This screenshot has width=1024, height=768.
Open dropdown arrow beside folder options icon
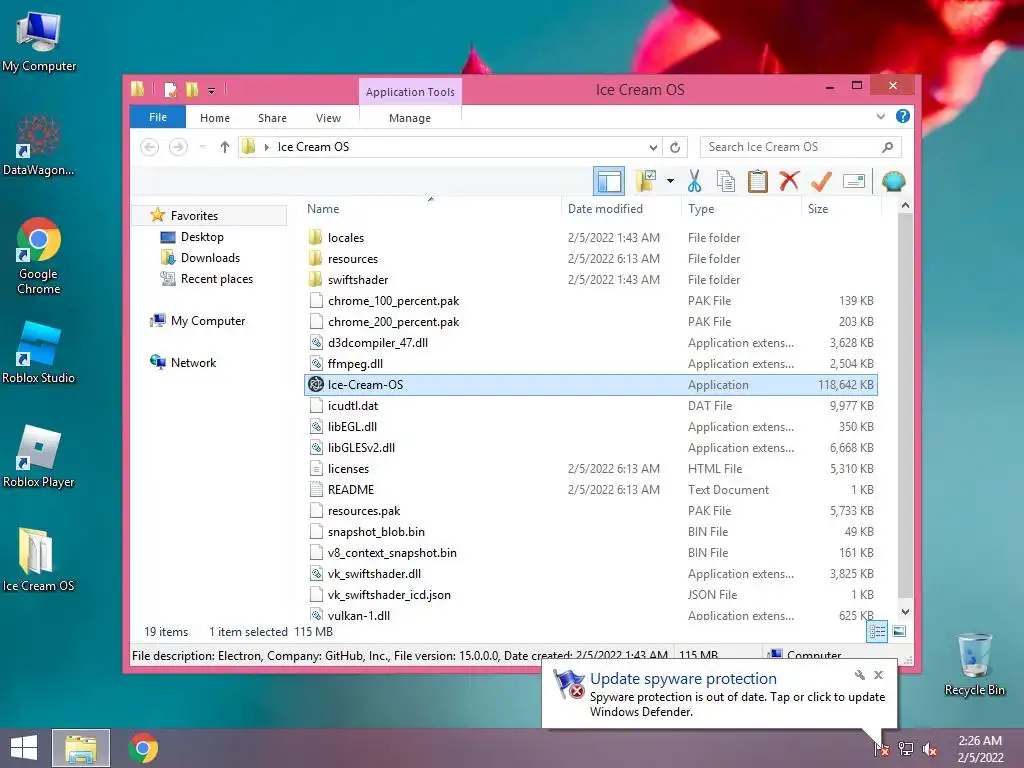670,181
